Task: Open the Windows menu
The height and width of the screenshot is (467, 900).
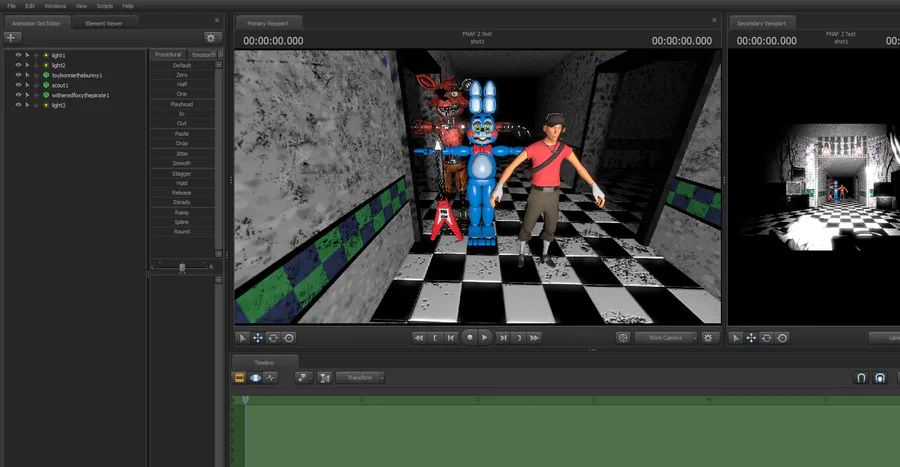Action: pos(55,6)
